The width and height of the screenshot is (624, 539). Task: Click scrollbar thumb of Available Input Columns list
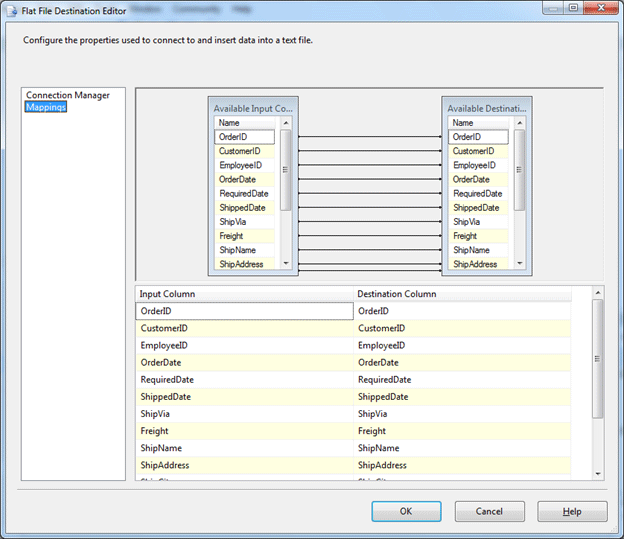pyautogui.click(x=285, y=170)
